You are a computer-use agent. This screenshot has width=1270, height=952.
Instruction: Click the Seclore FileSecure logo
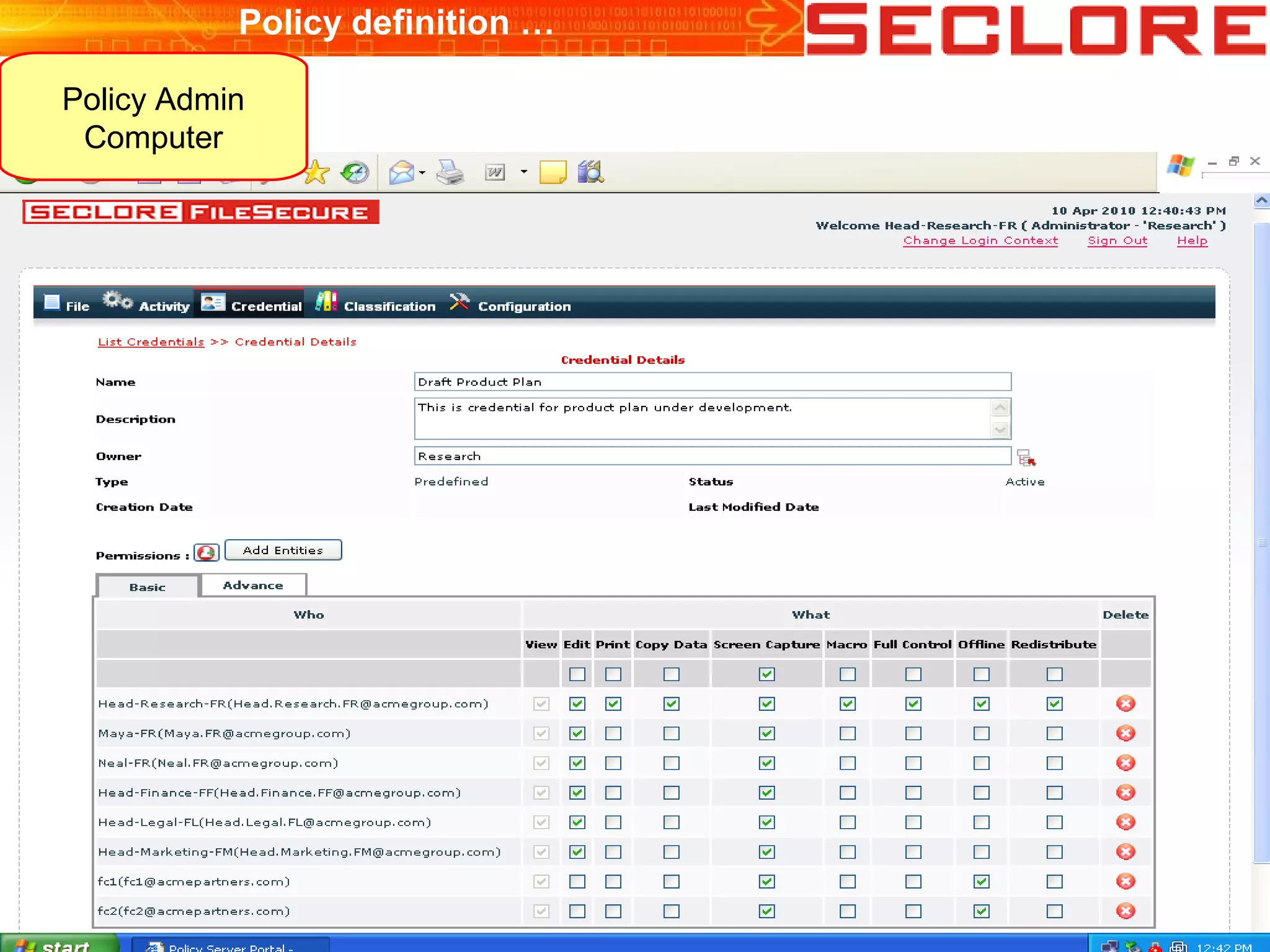click(x=201, y=212)
